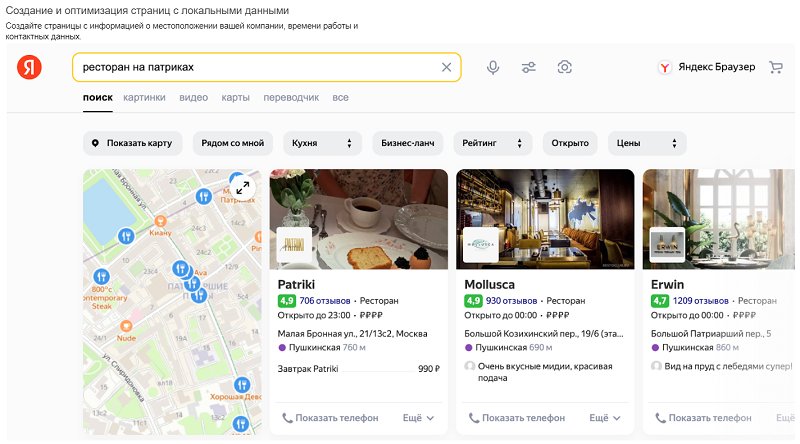Toggle the Рядом со мной filter
The image size is (800, 444).
tap(233, 143)
